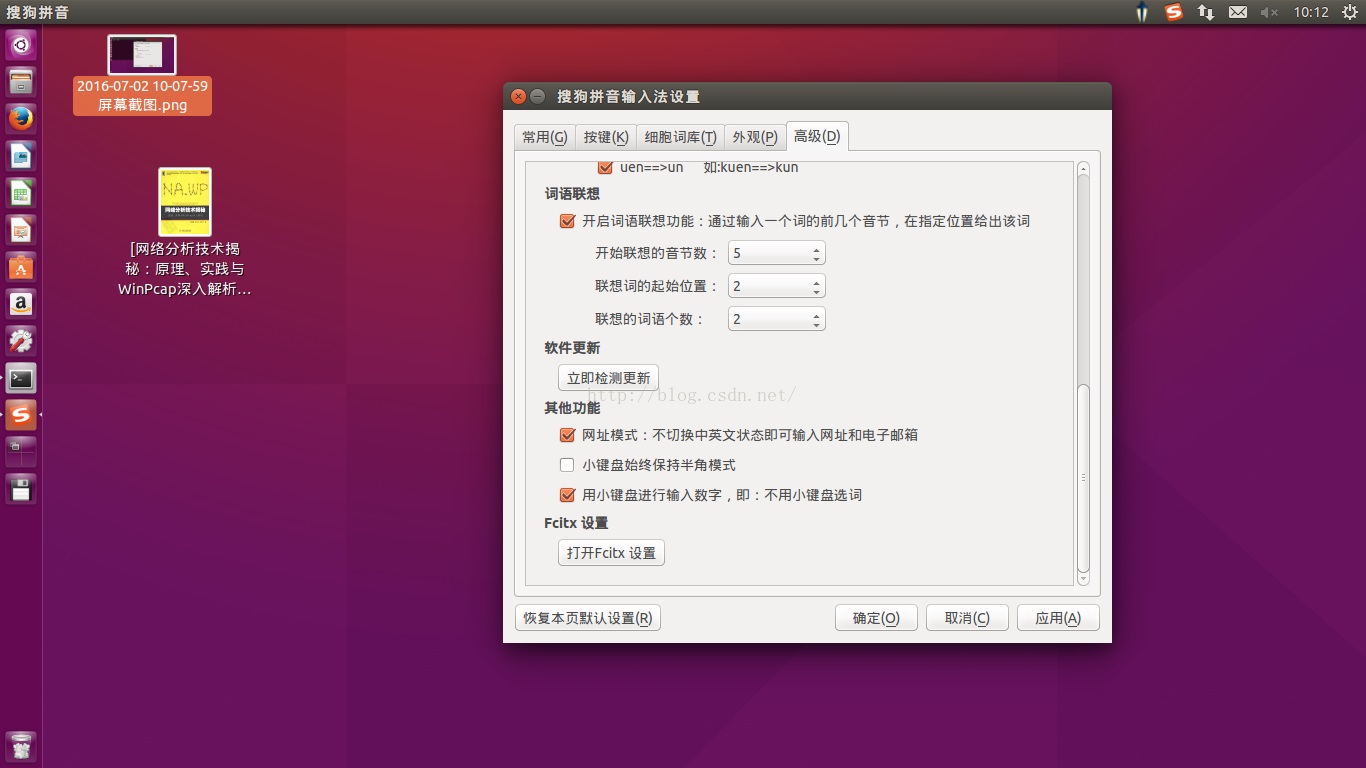Open the muted volume indicator
Image resolution: width=1366 pixels, height=768 pixels.
1270,12
